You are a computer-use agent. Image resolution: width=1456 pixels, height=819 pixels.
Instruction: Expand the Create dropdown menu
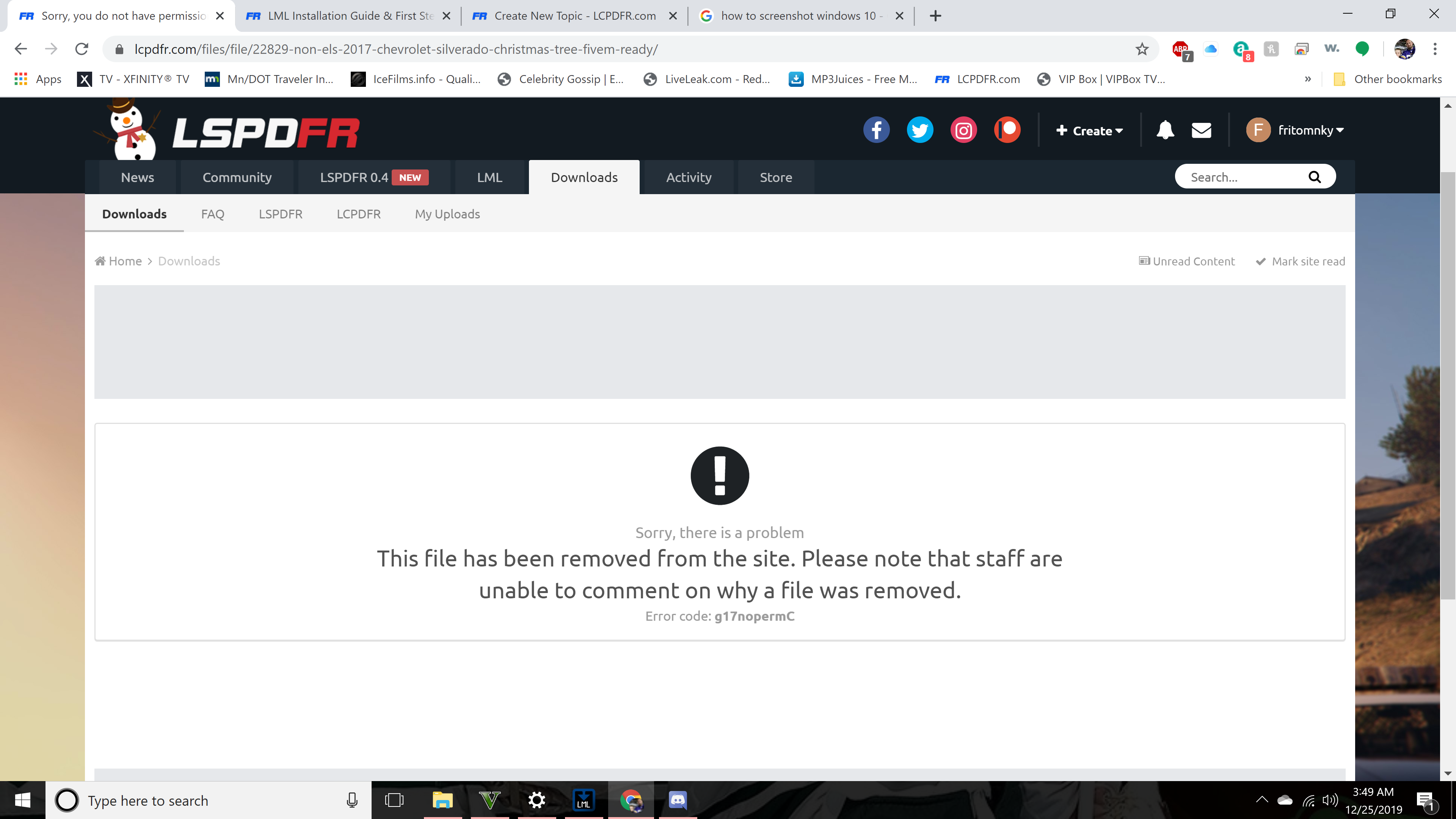pos(1089,130)
